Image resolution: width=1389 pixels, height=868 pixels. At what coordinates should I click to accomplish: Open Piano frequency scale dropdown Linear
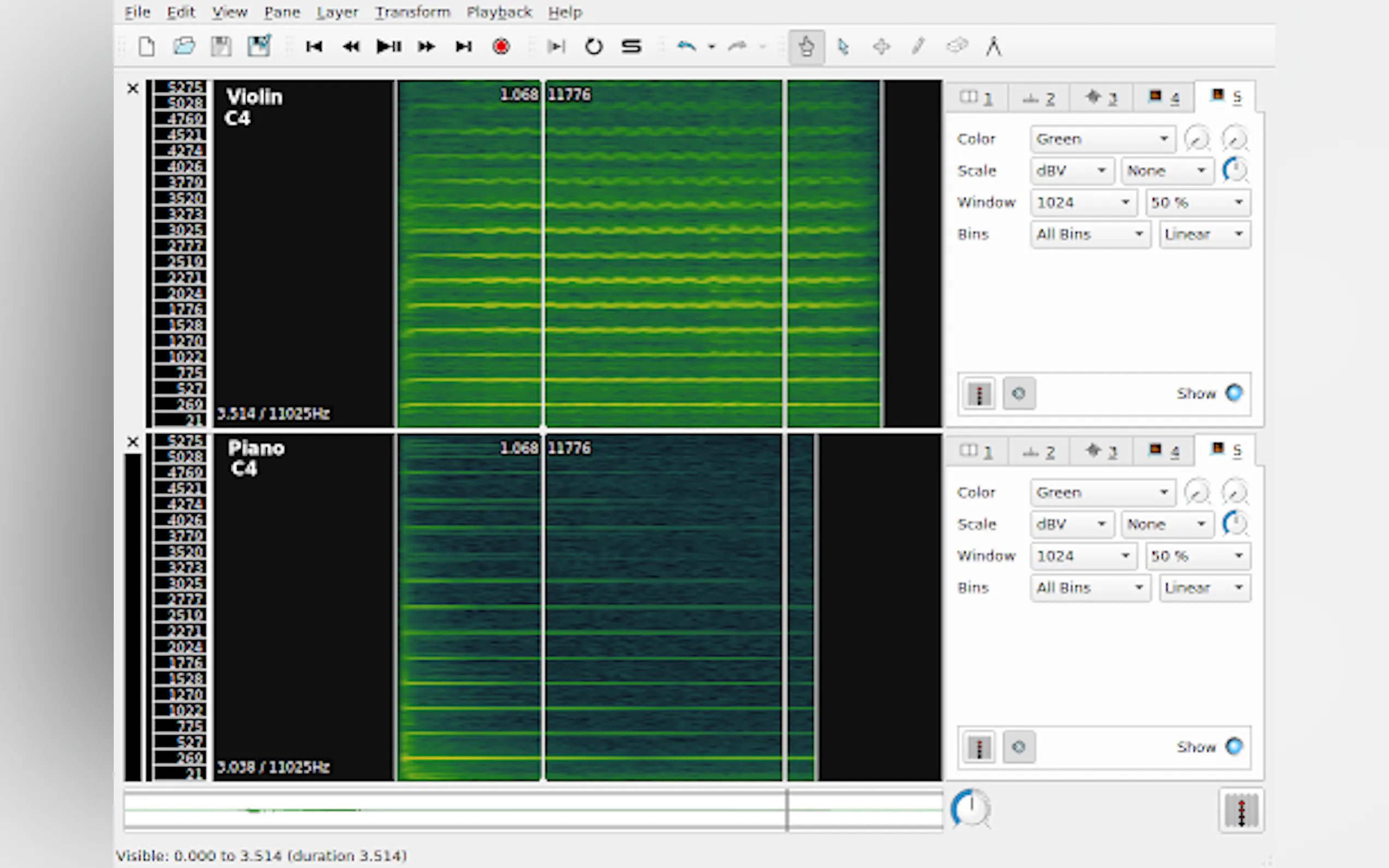point(1205,588)
